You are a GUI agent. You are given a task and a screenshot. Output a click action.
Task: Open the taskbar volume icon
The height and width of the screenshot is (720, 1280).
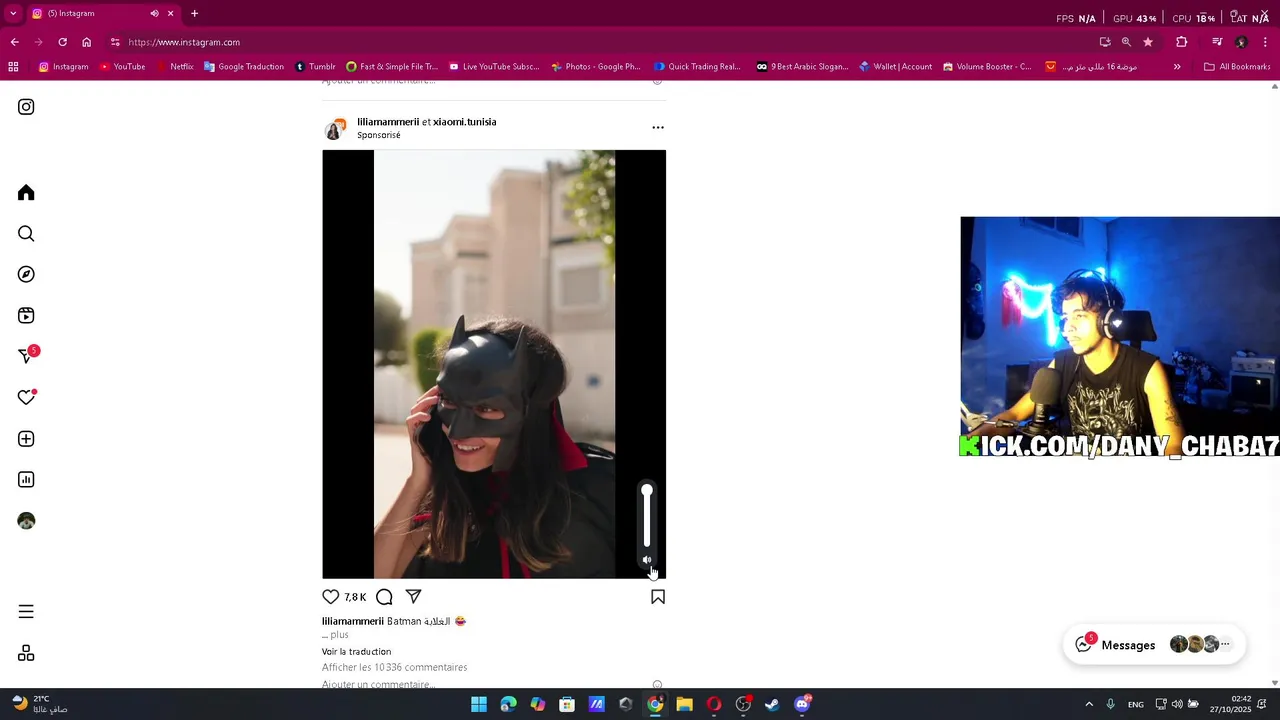pos(1177,704)
